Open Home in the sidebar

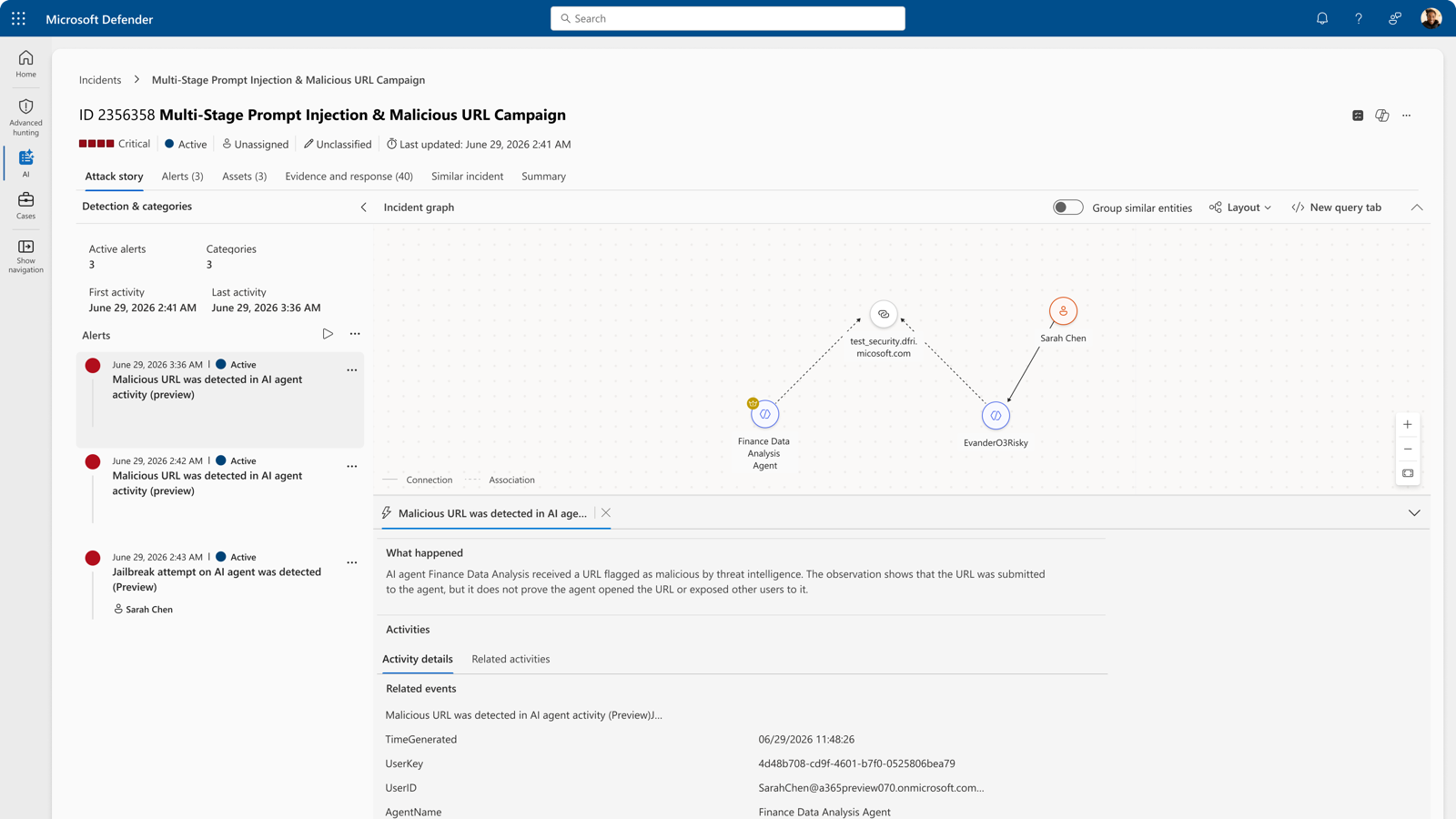click(x=25, y=64)
